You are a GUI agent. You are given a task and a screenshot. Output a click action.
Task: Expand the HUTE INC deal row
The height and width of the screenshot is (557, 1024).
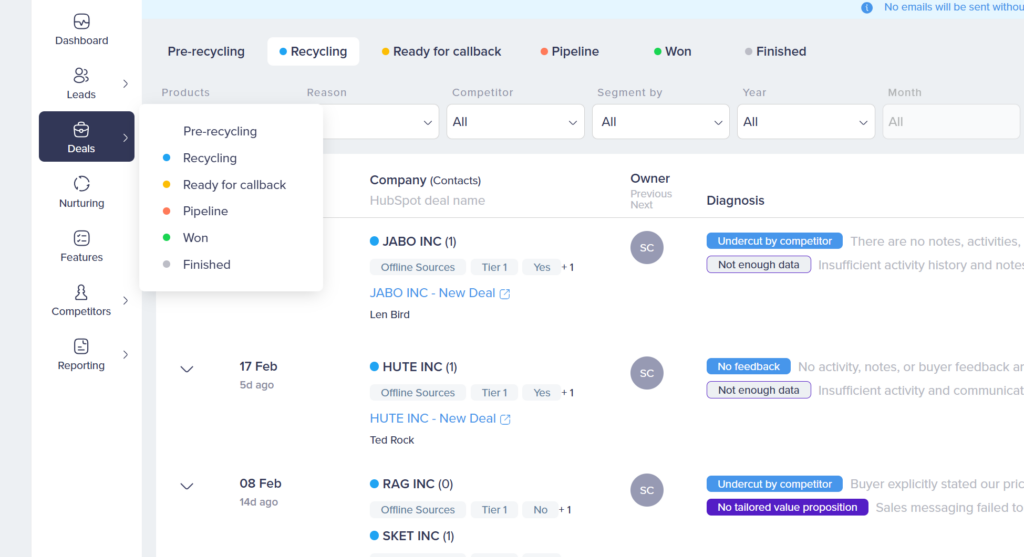pos(187,369)
